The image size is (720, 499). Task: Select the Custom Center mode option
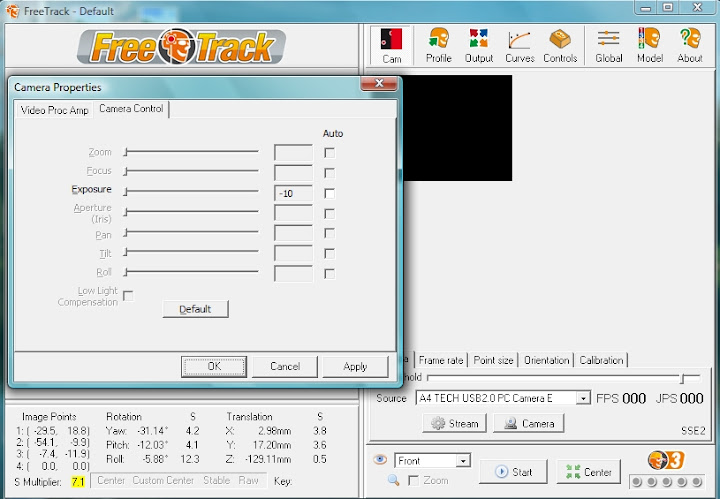tap(163, 480)
